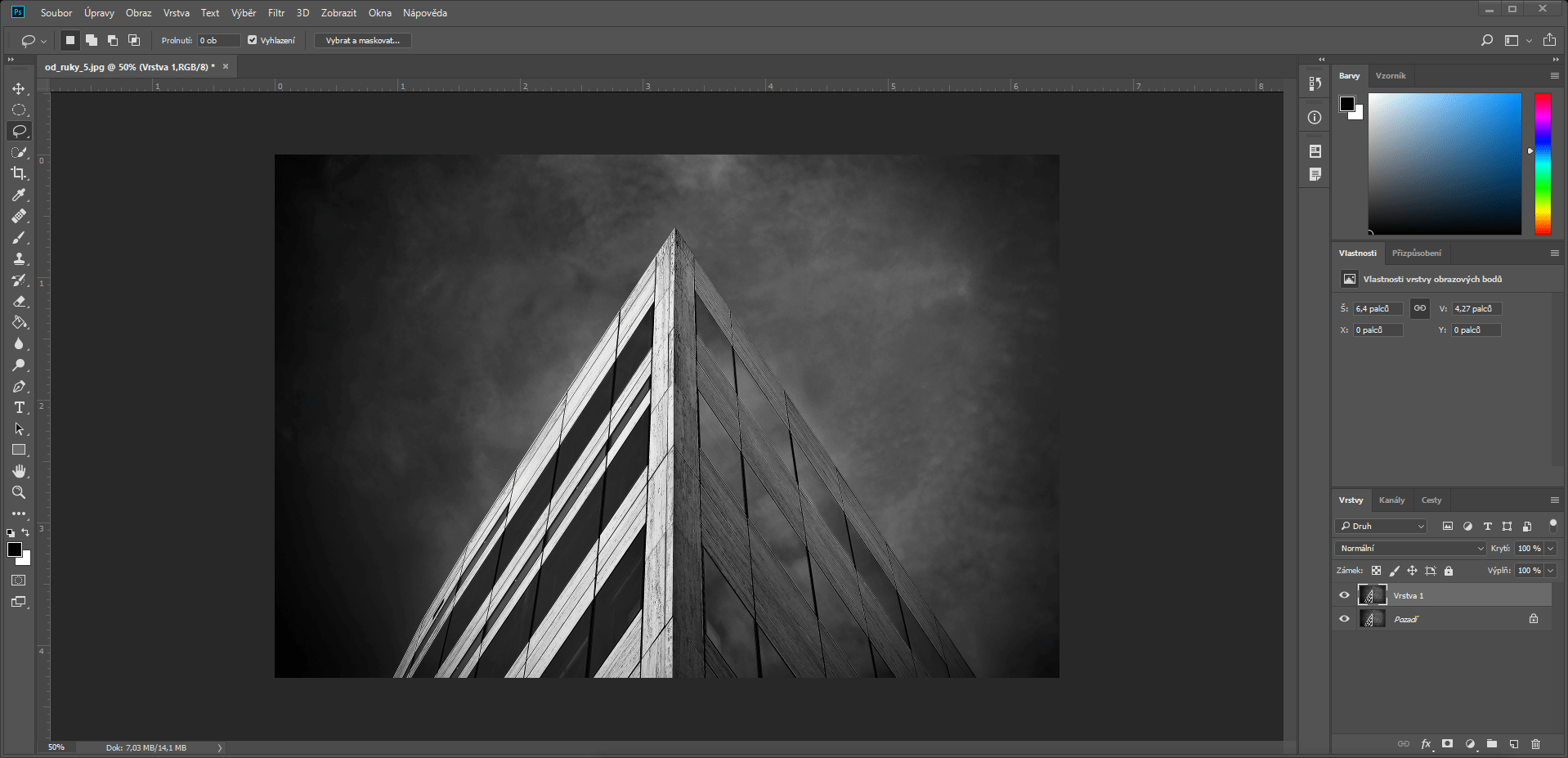Open the Krytí opacity dropdown

pyautogui.click(x=1552, y=548)
